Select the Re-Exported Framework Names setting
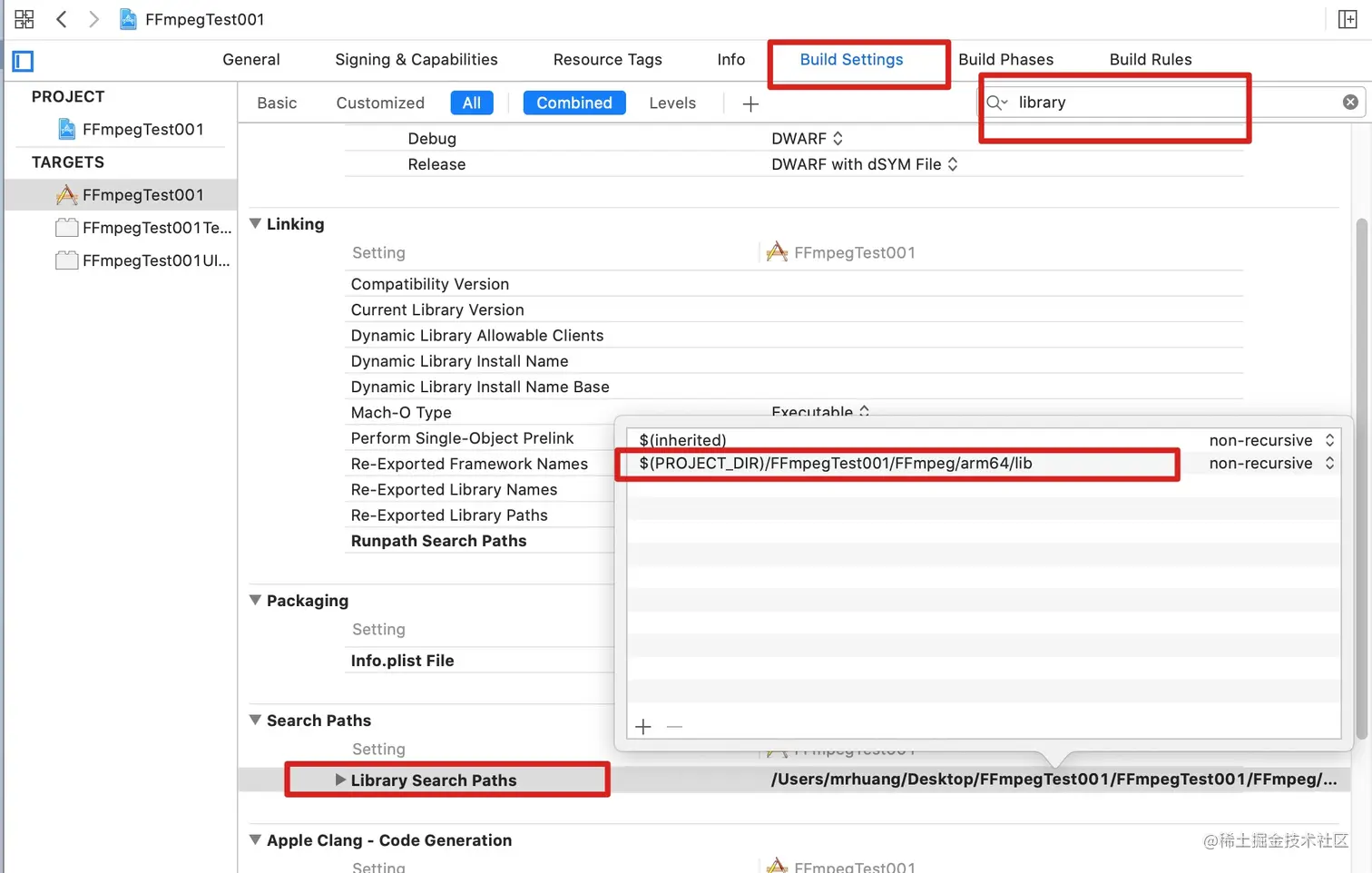The height and width of the screenshot is (873, 1372). (x=469, y=463)
